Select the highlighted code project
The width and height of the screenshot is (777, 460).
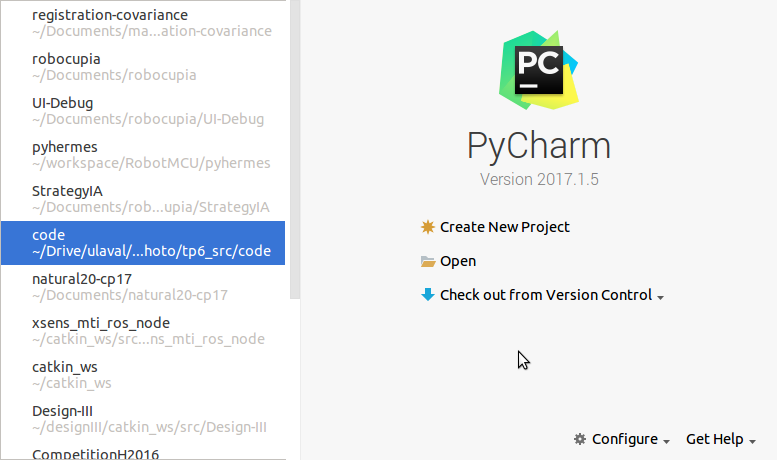point(143,243)
